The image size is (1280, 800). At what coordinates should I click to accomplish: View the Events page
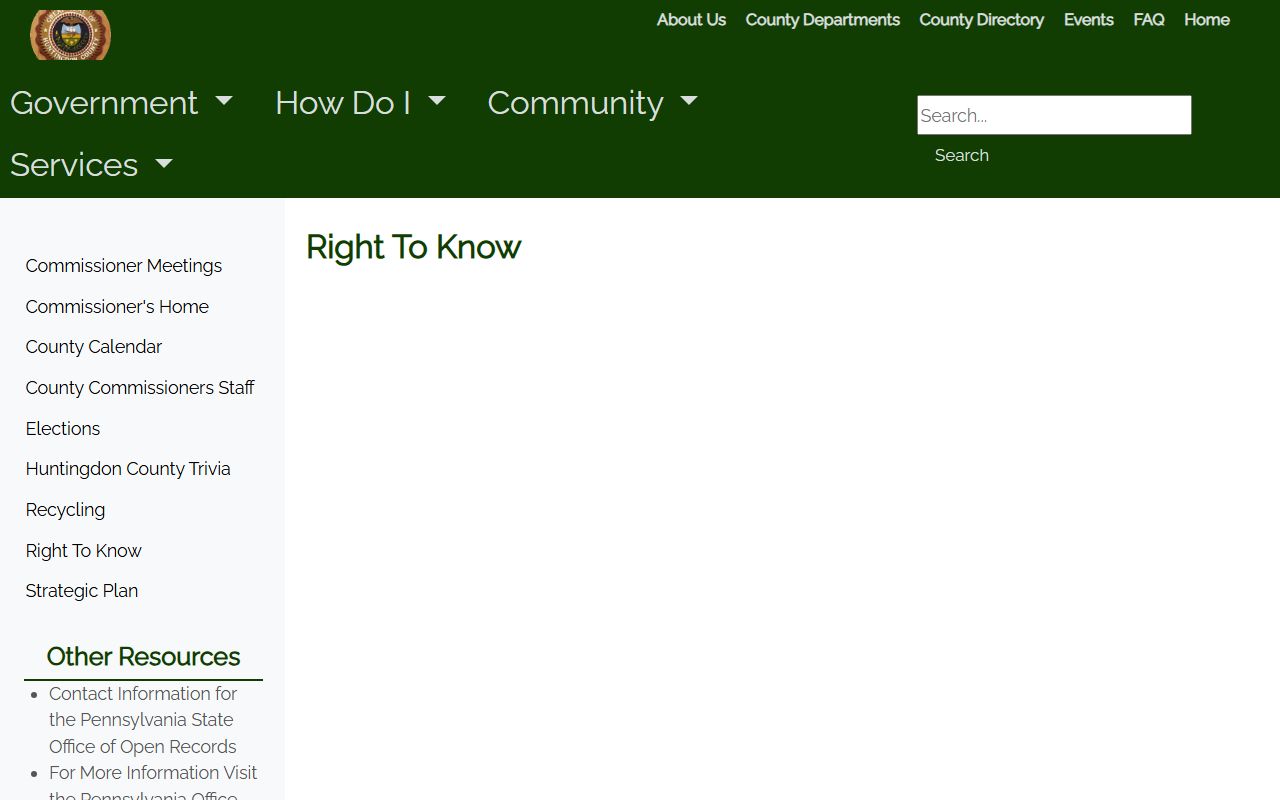1088,20
